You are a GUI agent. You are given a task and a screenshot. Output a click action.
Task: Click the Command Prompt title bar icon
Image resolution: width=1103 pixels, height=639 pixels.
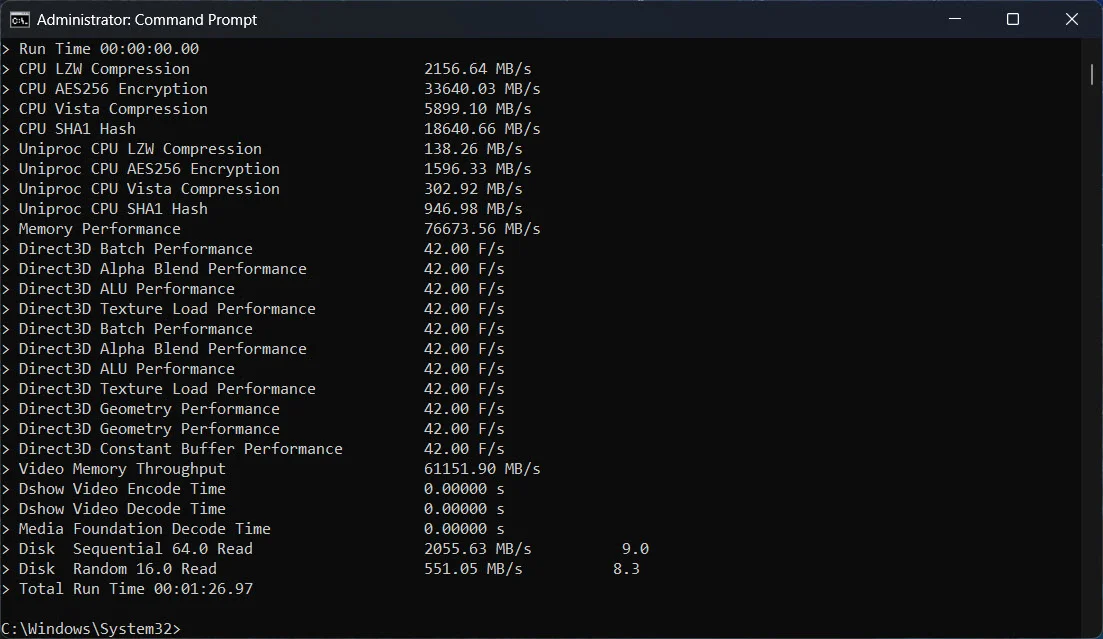[20, 20]
